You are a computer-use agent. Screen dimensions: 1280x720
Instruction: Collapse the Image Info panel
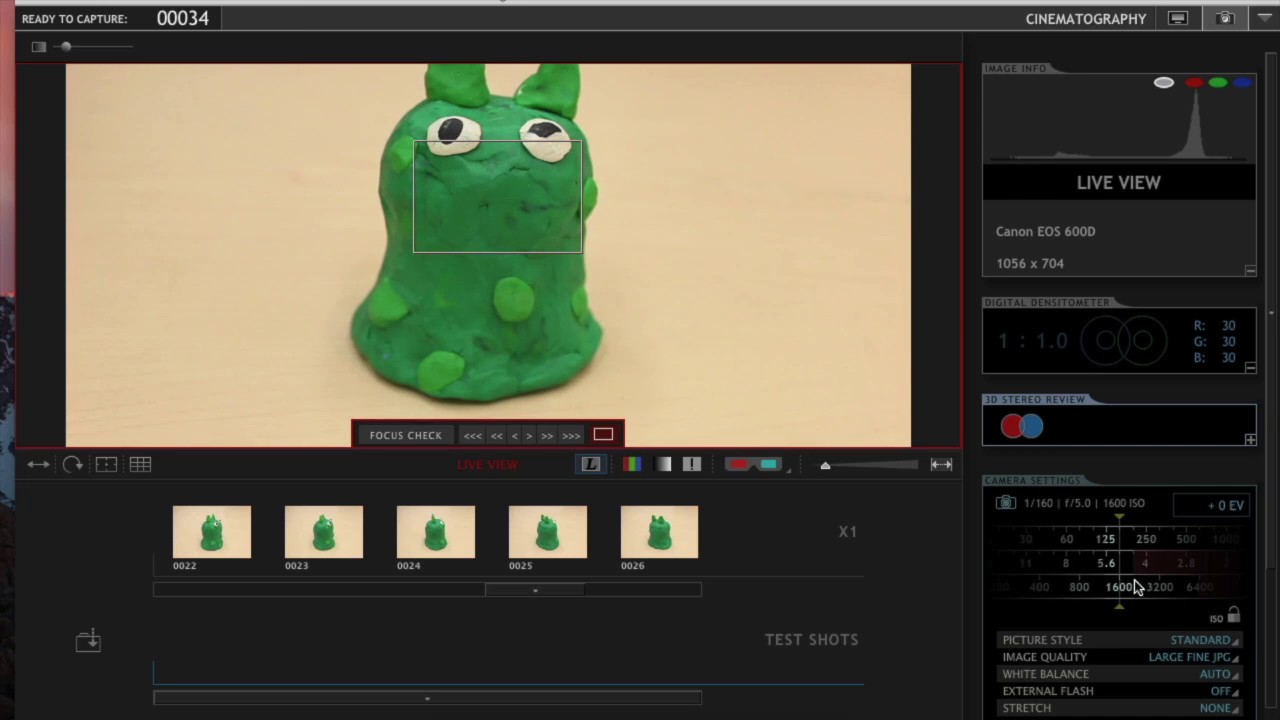[1250, 270]
